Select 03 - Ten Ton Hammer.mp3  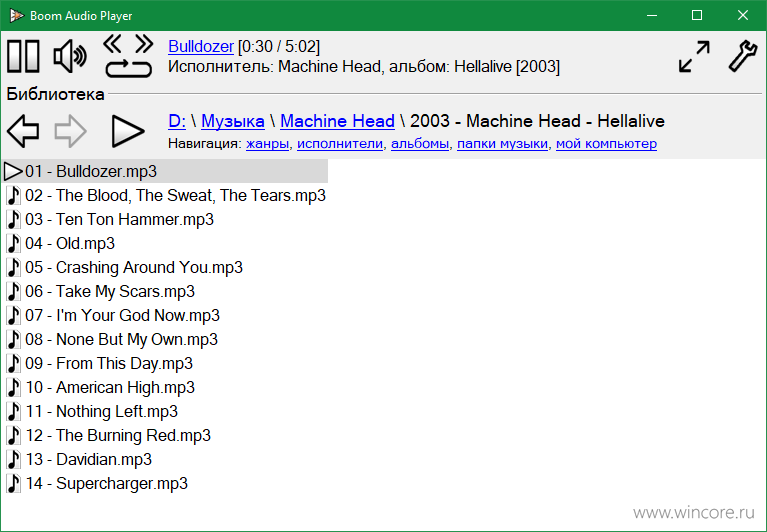(111, 220)
